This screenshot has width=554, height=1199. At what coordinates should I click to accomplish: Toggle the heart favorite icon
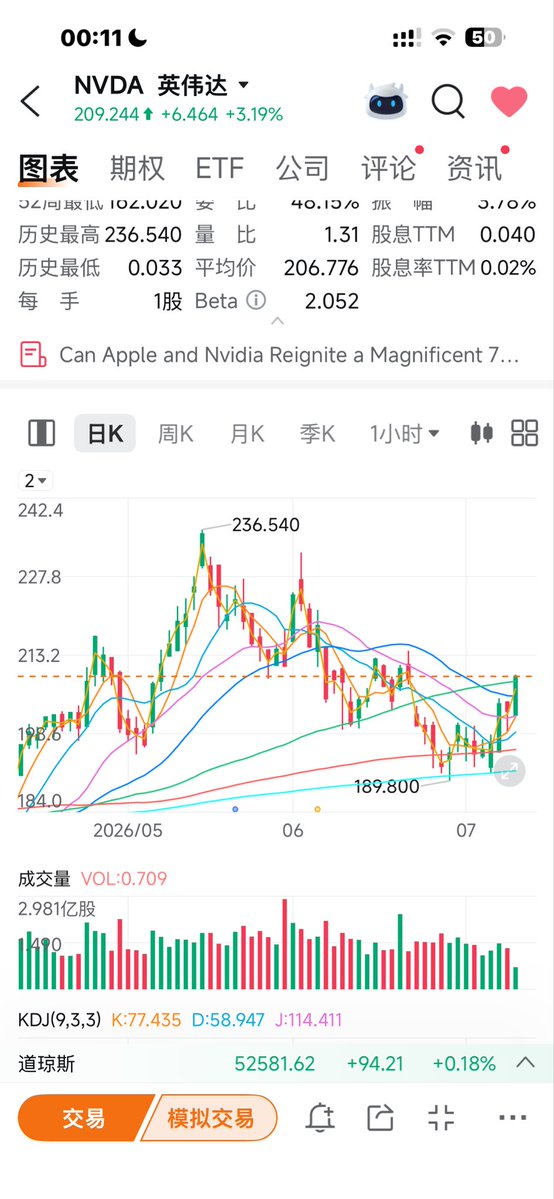click(509, 101)
